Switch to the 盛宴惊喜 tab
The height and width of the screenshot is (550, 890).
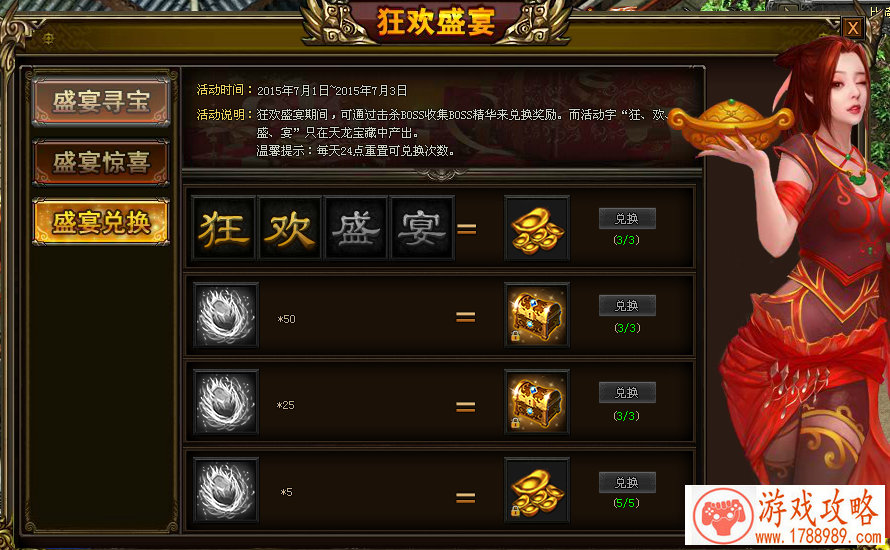[101, 162]
